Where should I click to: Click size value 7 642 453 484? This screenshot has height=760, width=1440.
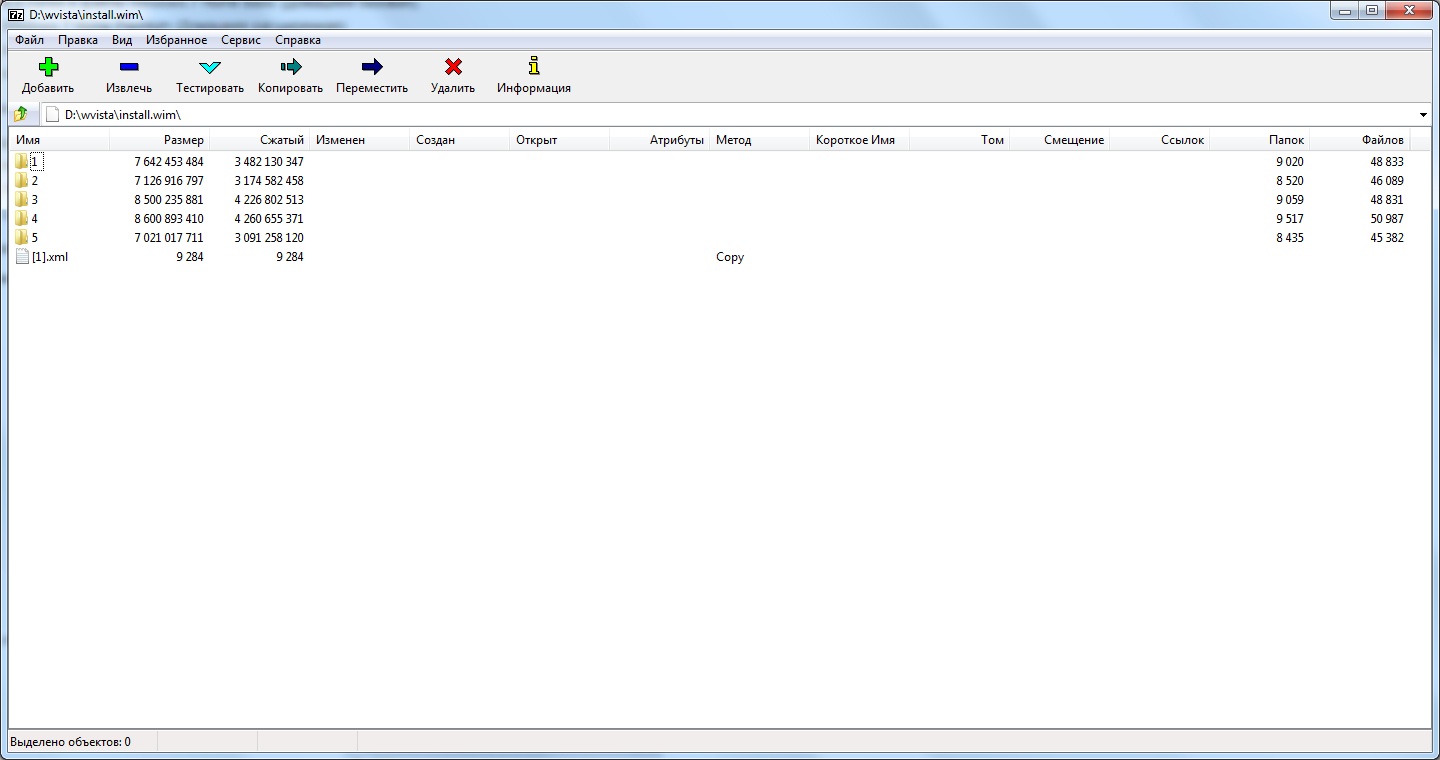pyautogui.click(x=169, y=162)
